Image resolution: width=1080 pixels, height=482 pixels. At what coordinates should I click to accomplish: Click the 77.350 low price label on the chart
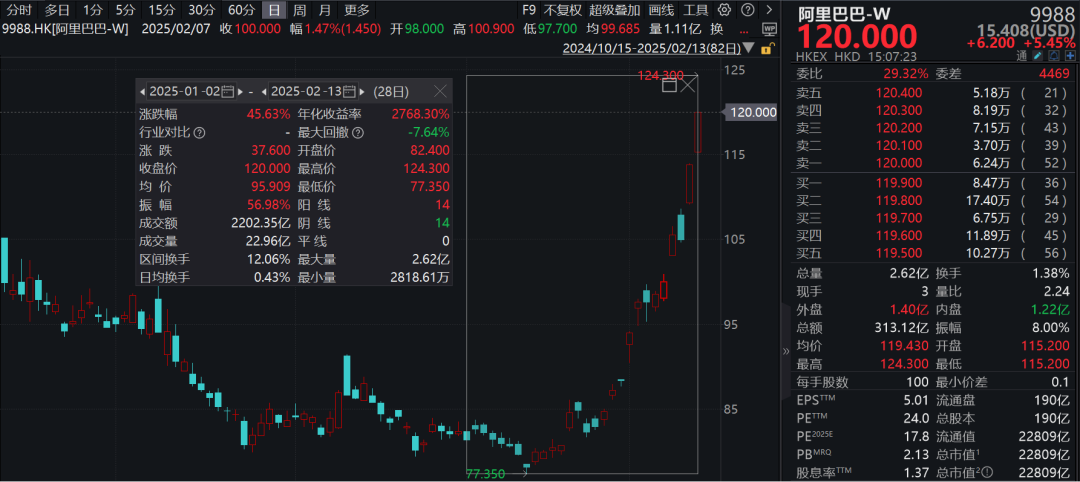tap(487, 474)
